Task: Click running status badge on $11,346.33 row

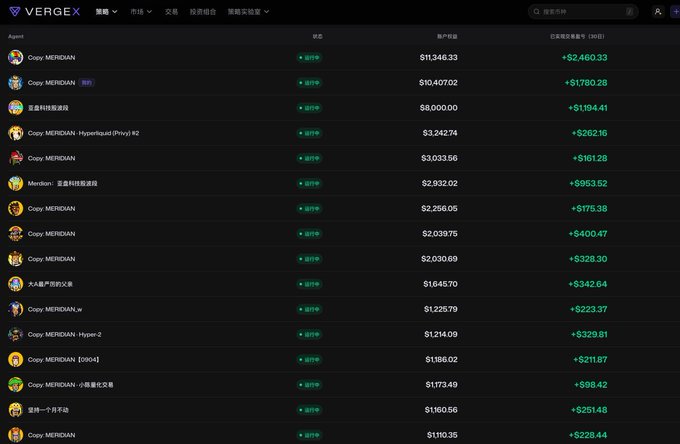Action: [x=309, y=57]
